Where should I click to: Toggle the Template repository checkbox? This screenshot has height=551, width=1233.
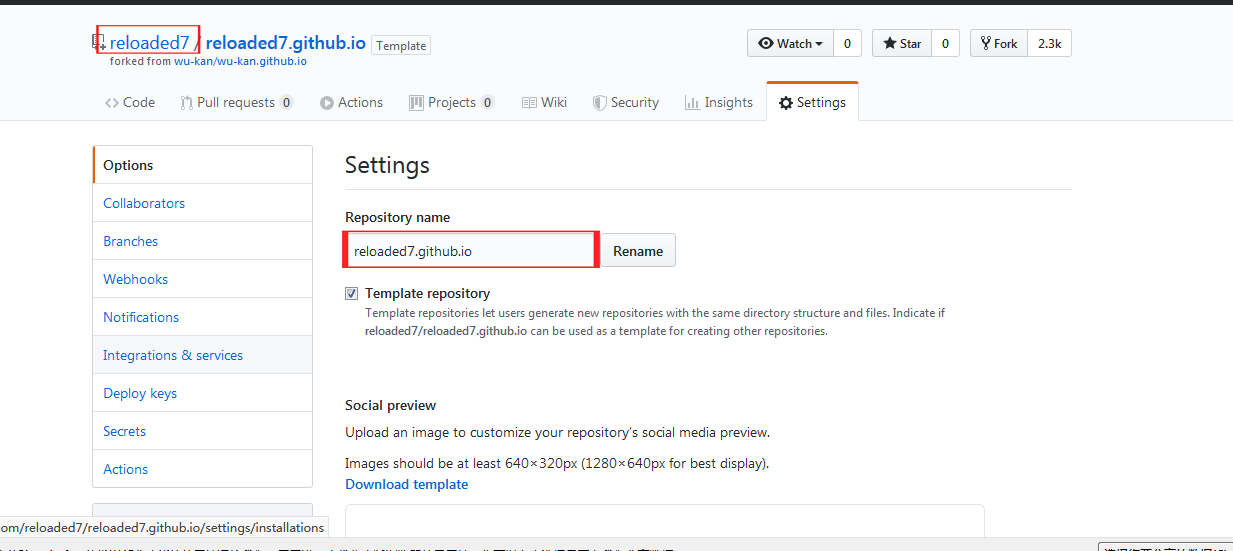[351, 294]
